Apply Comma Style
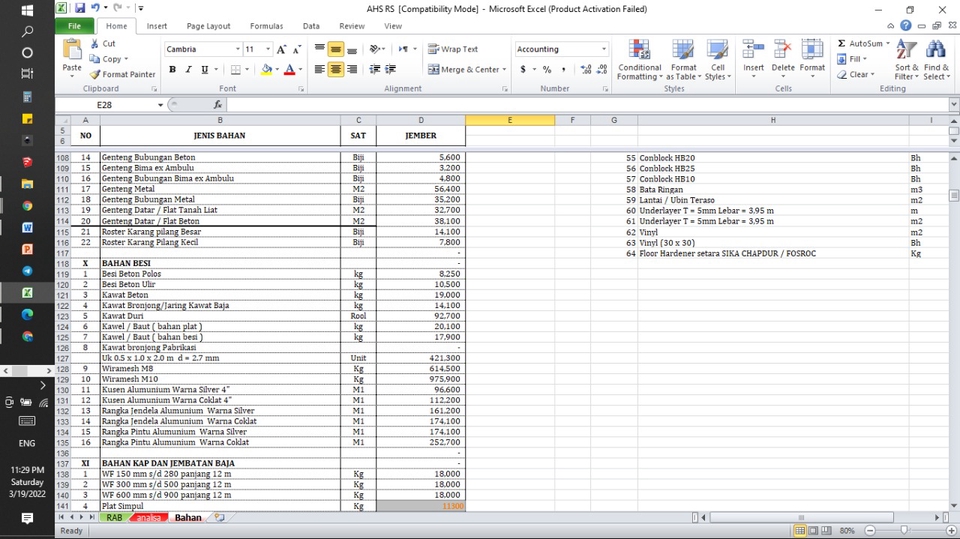Screen dimensions: 960x539 click(x=563, y=69)
